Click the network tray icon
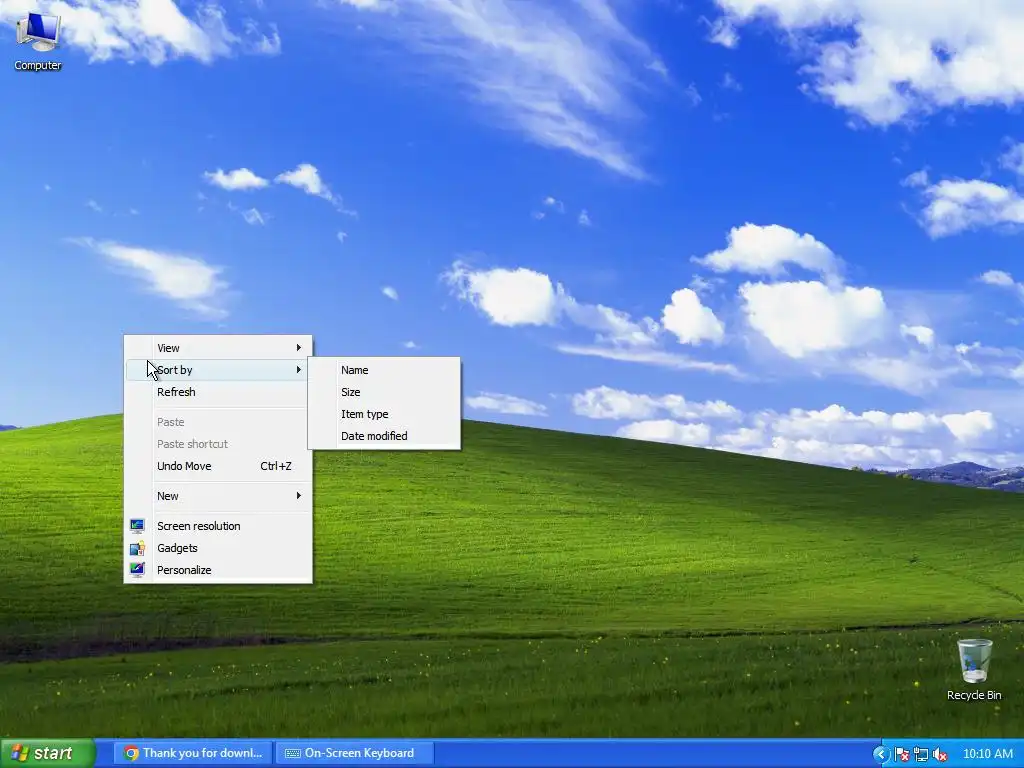 coord(921,754)
